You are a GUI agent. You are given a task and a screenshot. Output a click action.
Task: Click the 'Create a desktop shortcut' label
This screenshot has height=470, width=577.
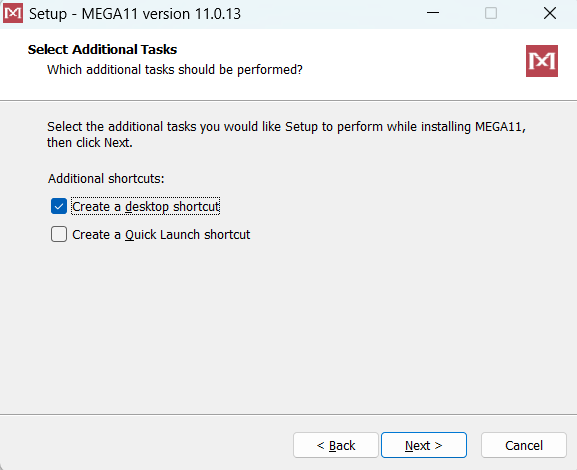(146, 206)
